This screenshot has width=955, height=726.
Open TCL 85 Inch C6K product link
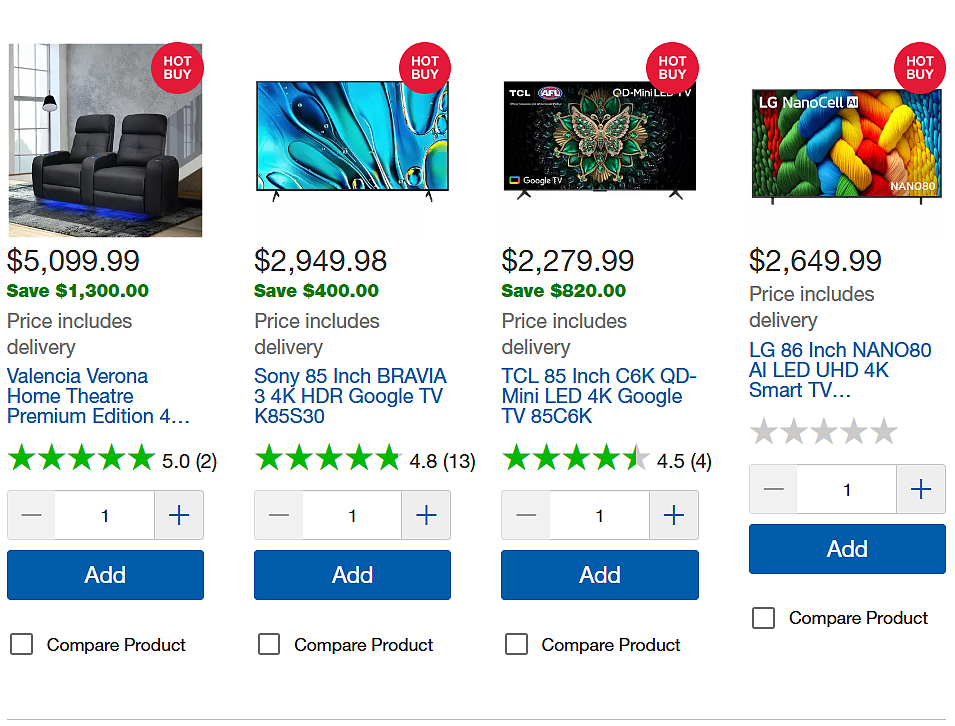(x=599, y=396)
